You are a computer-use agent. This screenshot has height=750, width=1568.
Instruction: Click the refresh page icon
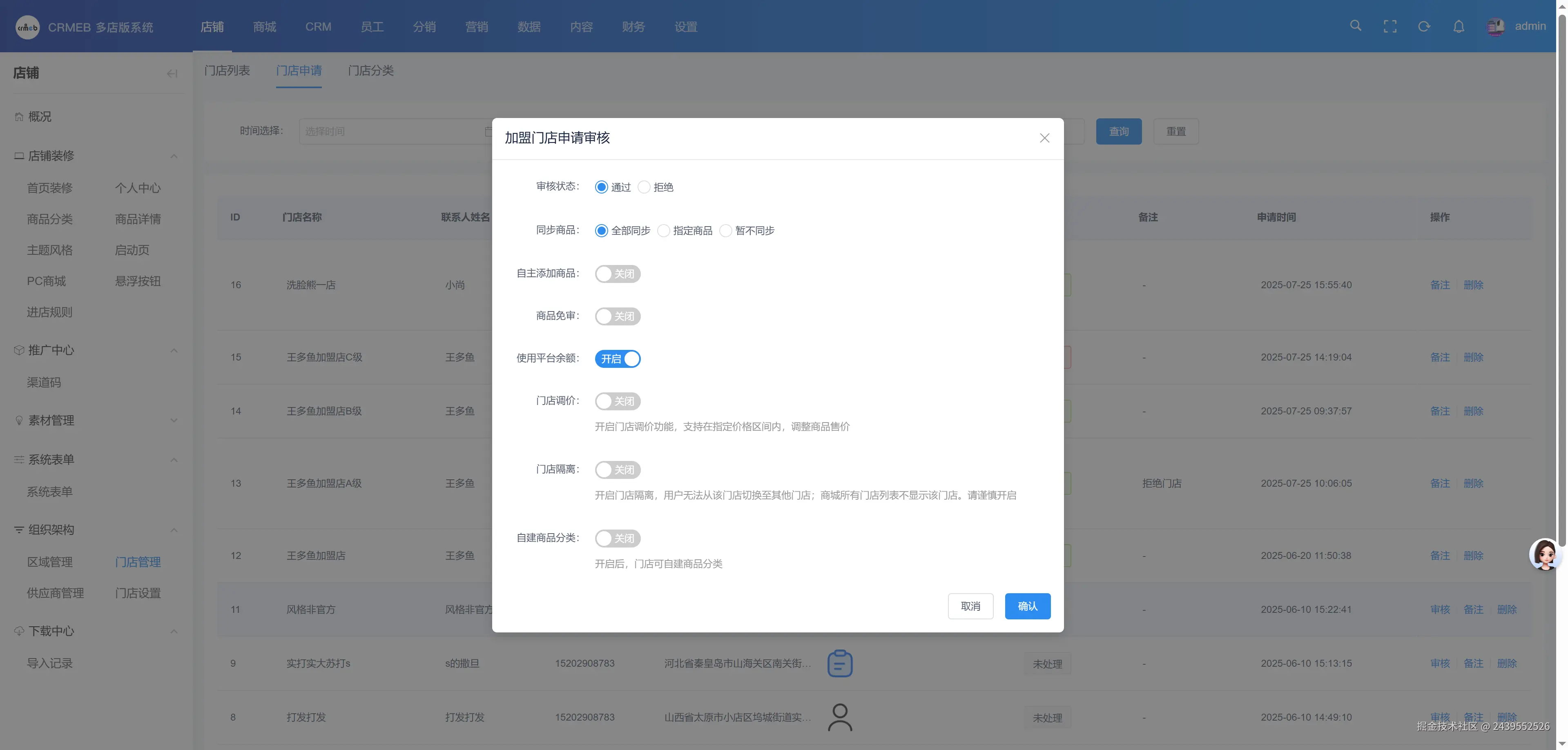click(x=1424, y=26)
